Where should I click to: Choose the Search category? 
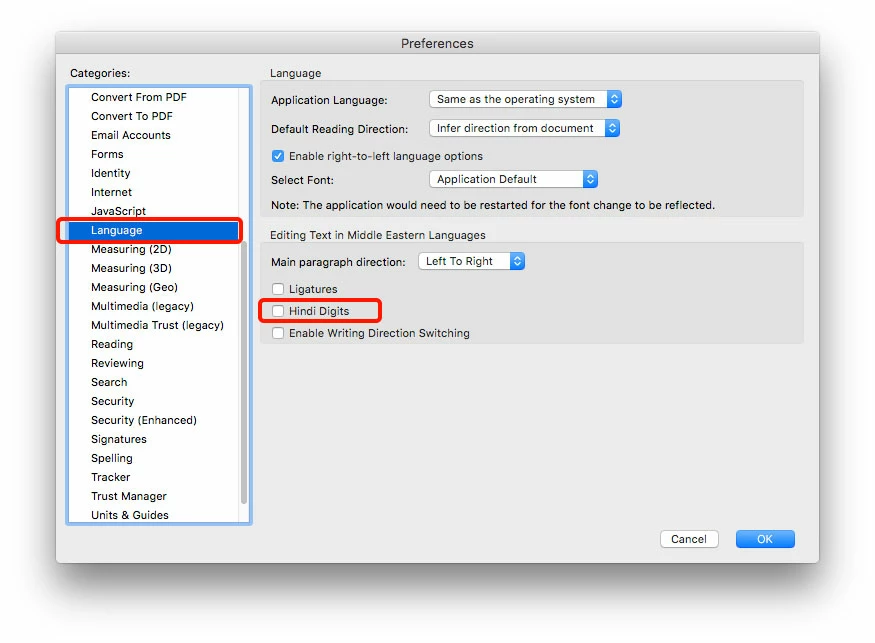[x=153, y=382]
